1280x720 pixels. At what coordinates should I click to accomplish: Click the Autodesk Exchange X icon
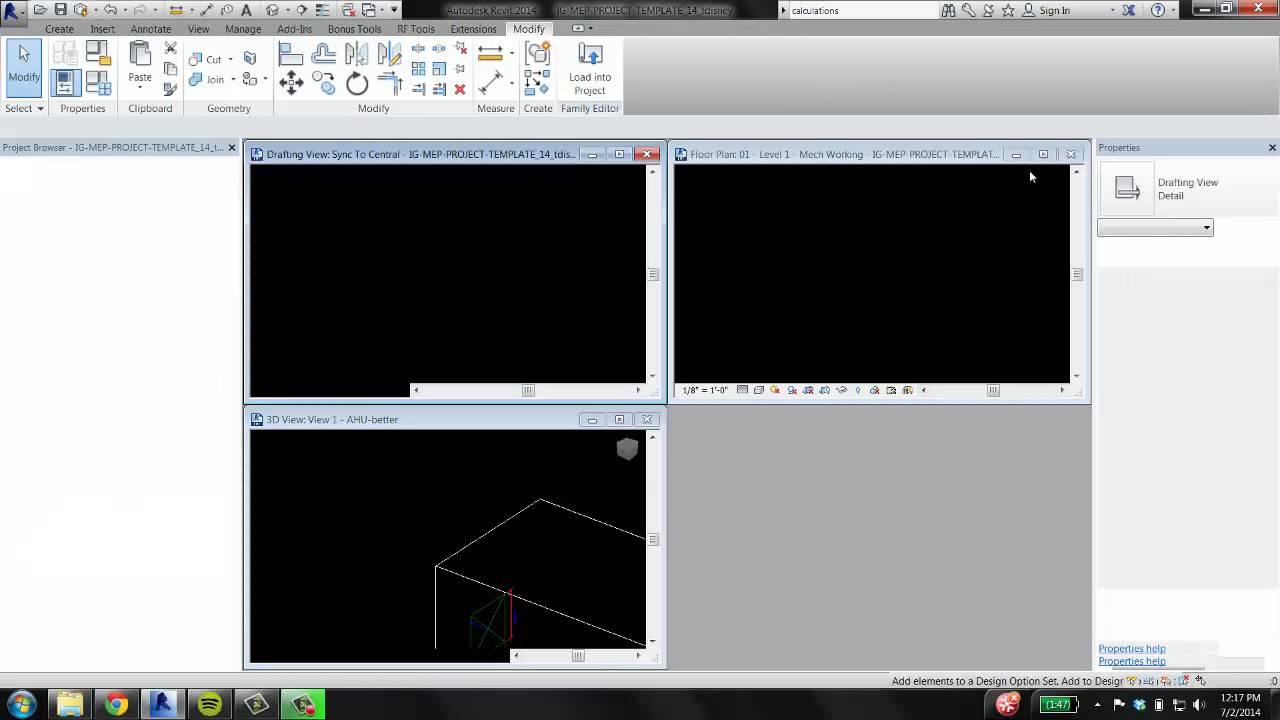pos(1128,10)
